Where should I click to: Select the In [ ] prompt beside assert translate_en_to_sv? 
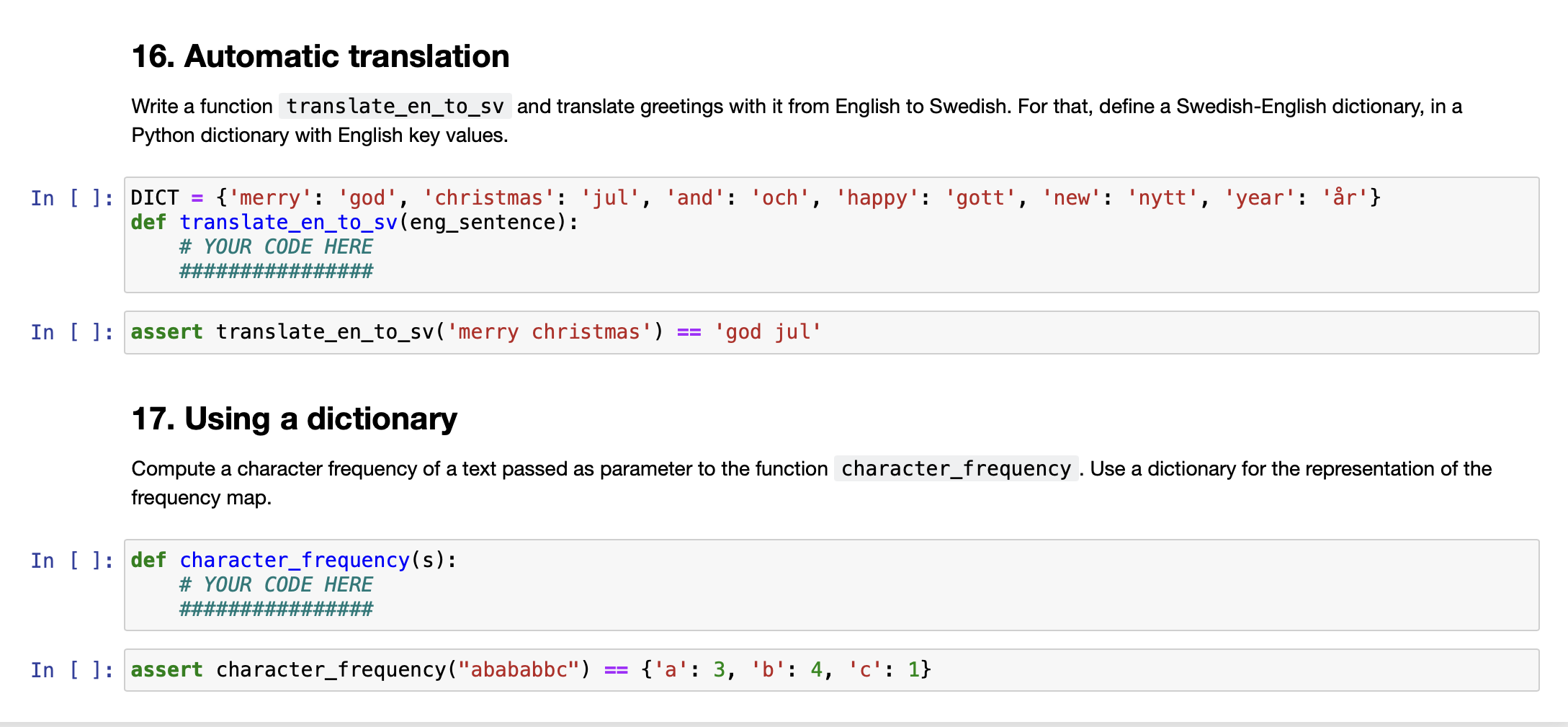72,332
